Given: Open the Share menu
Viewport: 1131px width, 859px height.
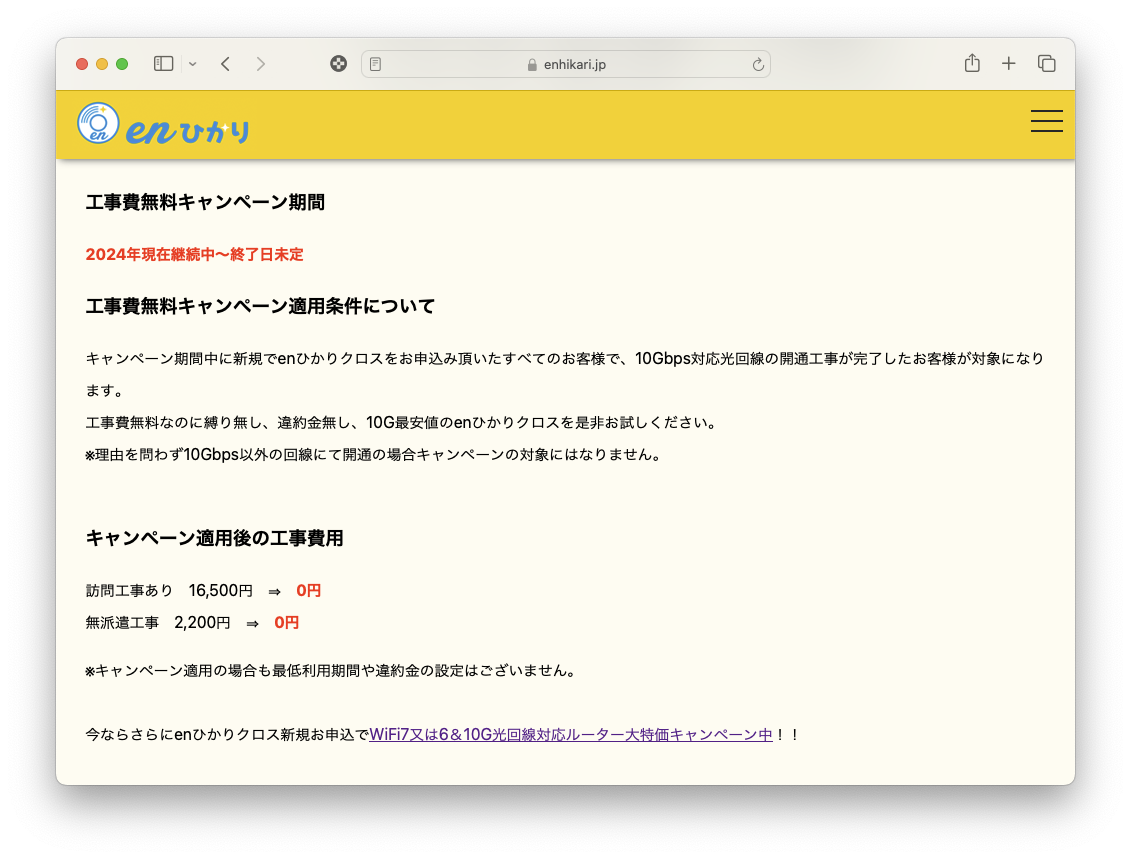Looking at the screenshot, I should 972,63.
